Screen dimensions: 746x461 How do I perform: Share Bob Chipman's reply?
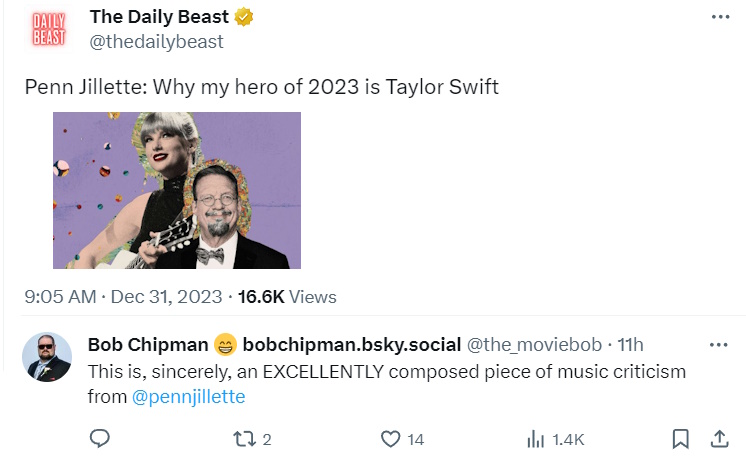tap(718, 438)
